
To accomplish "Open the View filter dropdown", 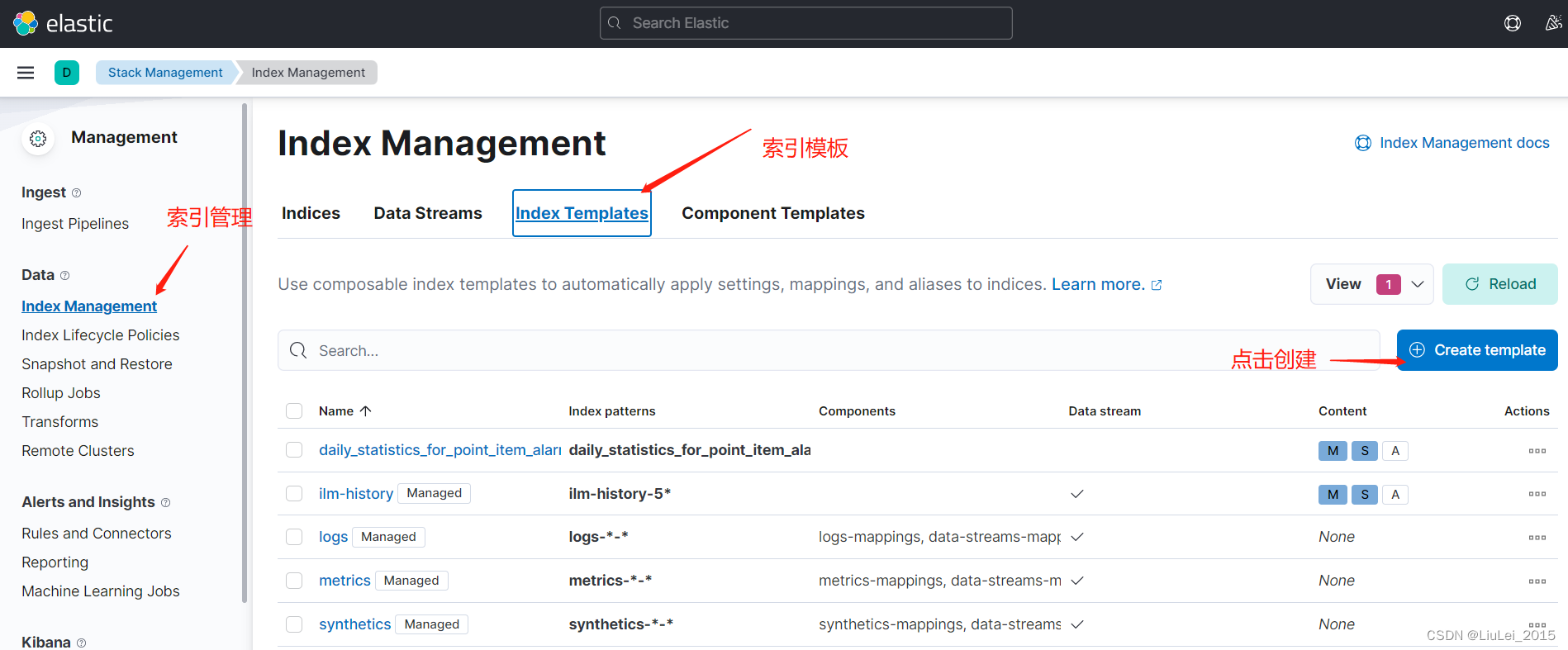I will point(1371,284).
